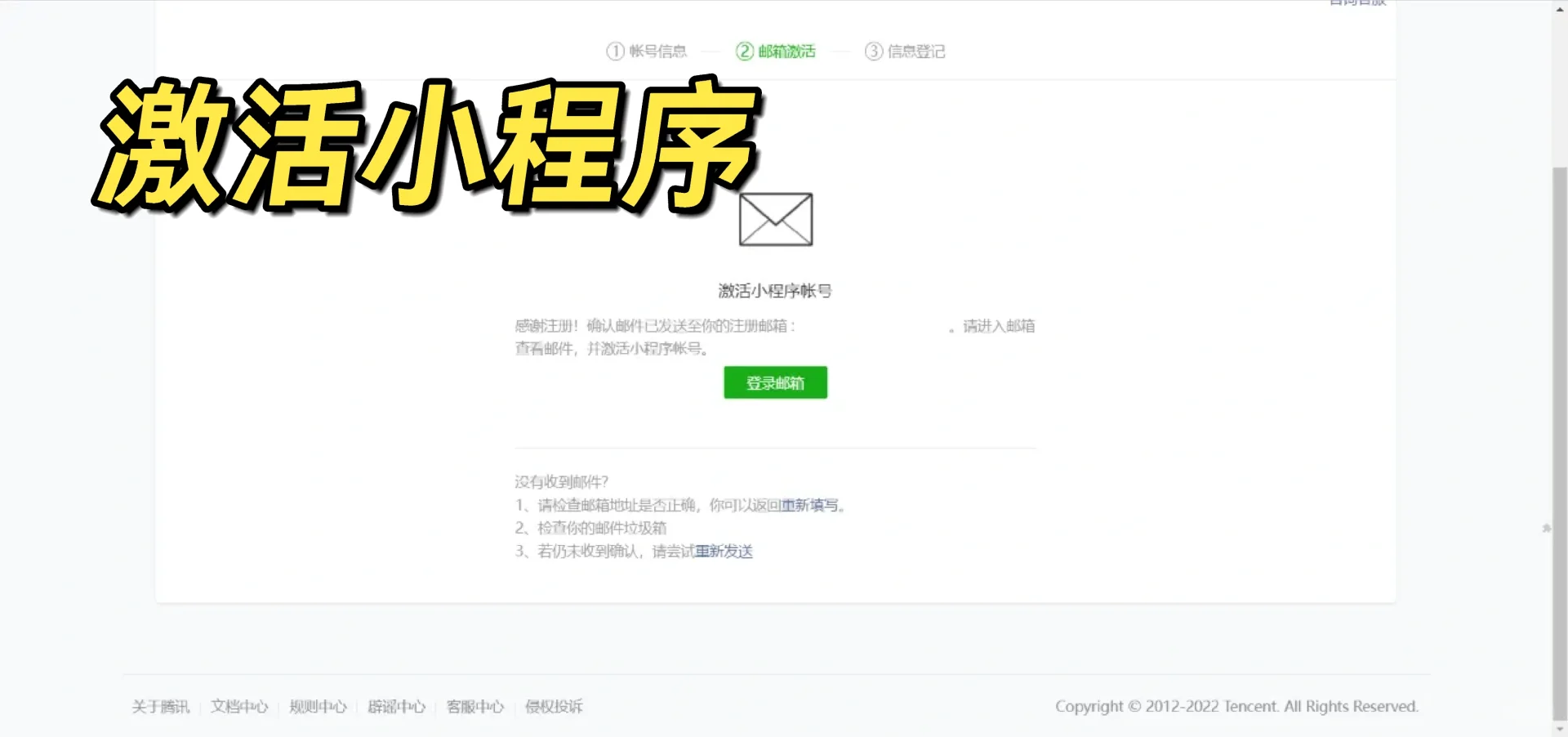Open the 关于腾讯 footer link

[160, 707]
